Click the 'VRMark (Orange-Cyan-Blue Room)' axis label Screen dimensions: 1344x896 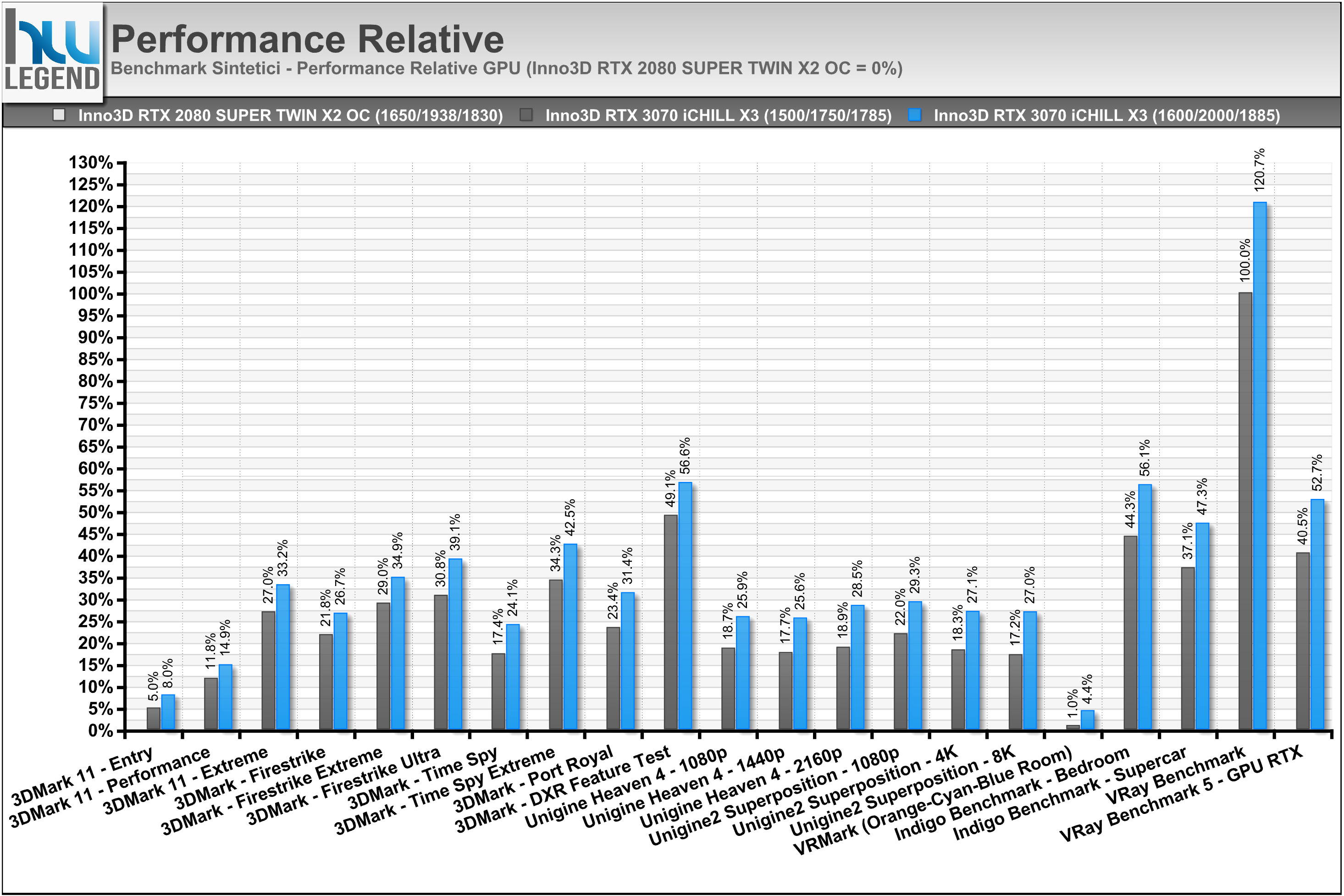pyautogui.click(x=934, y=801)
